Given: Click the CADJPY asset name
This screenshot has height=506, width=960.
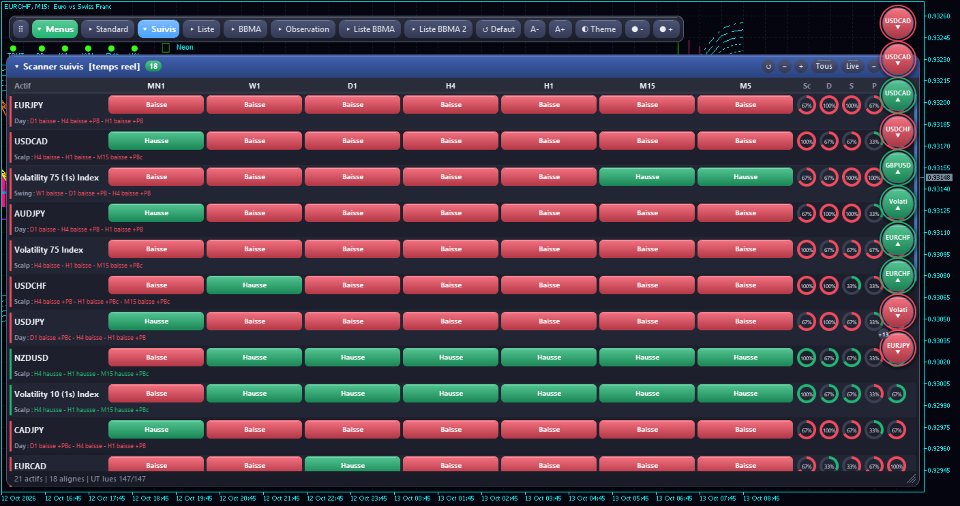Looking at the screenshot, I should [29, 430].
